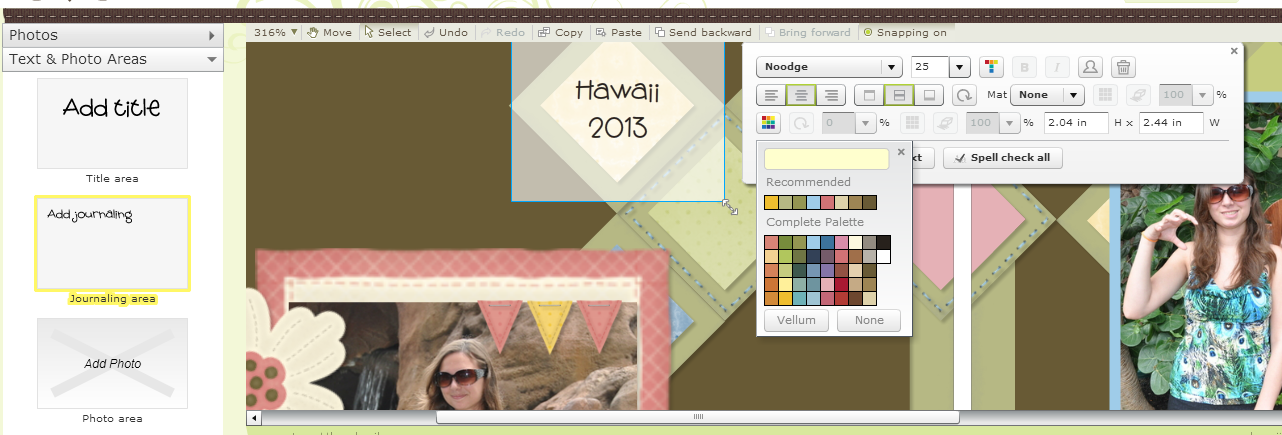Toggle the Snapping on option
This screenshot has height=435, width=1282.
coord(906,32)
